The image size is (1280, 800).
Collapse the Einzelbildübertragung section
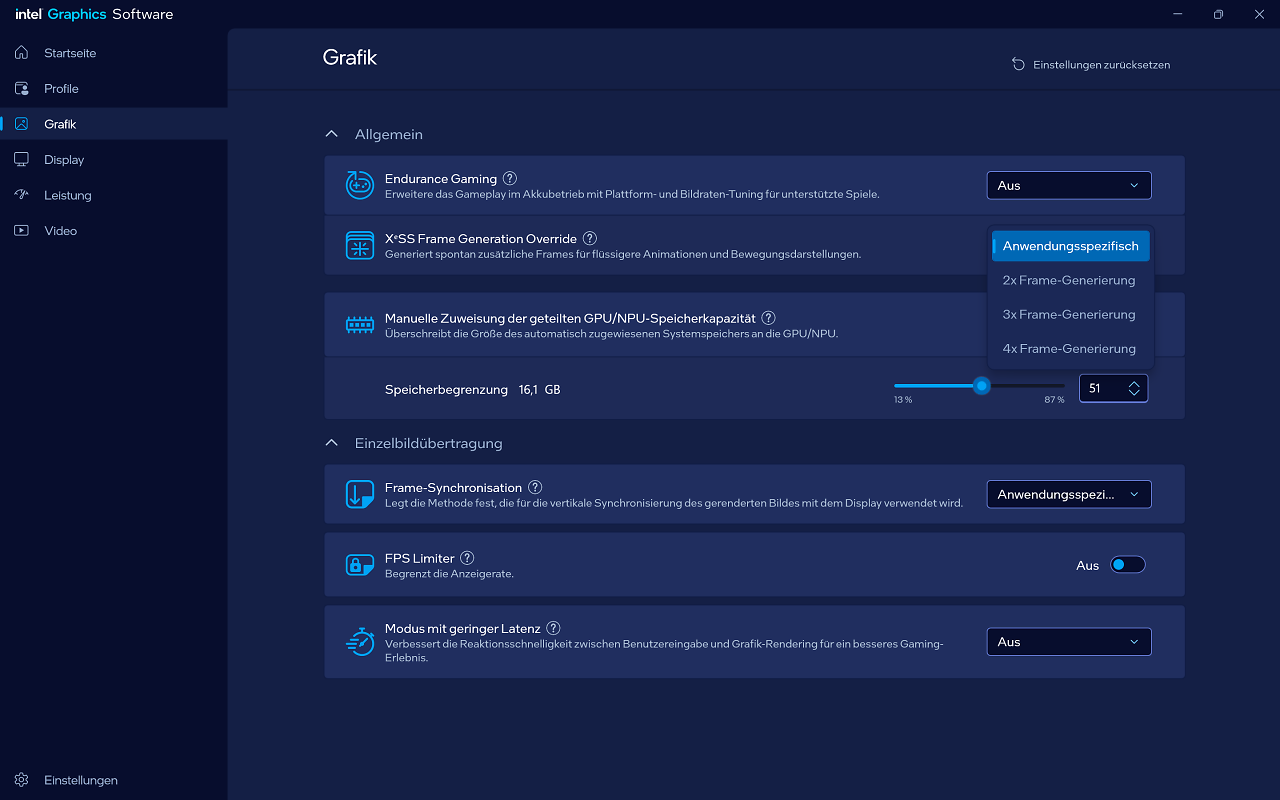click(332, 443)
